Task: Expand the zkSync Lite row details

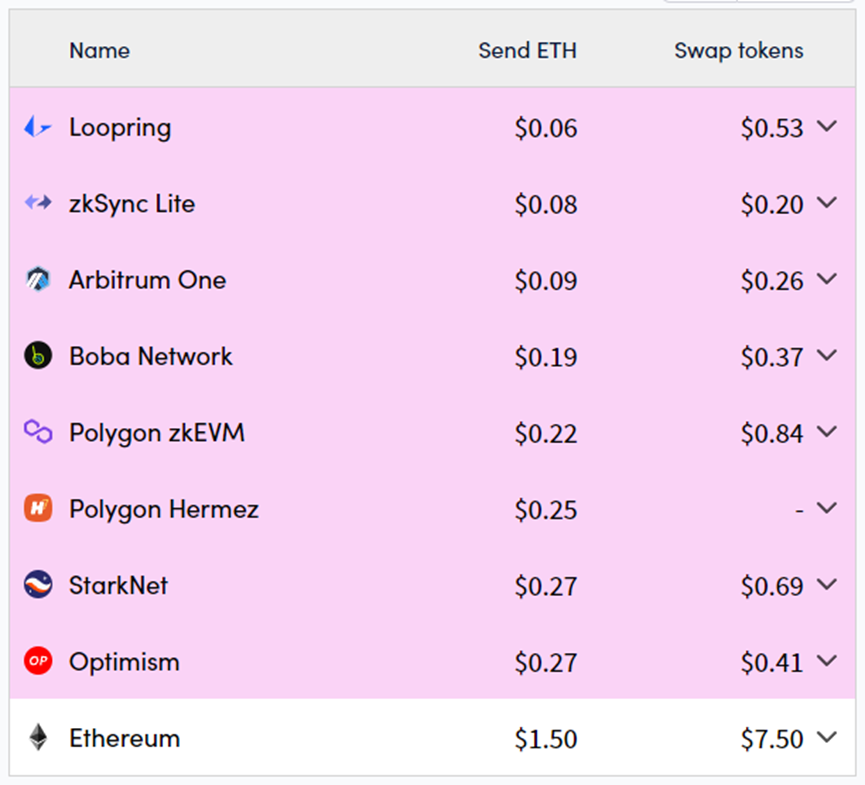Action: [826, 203]
